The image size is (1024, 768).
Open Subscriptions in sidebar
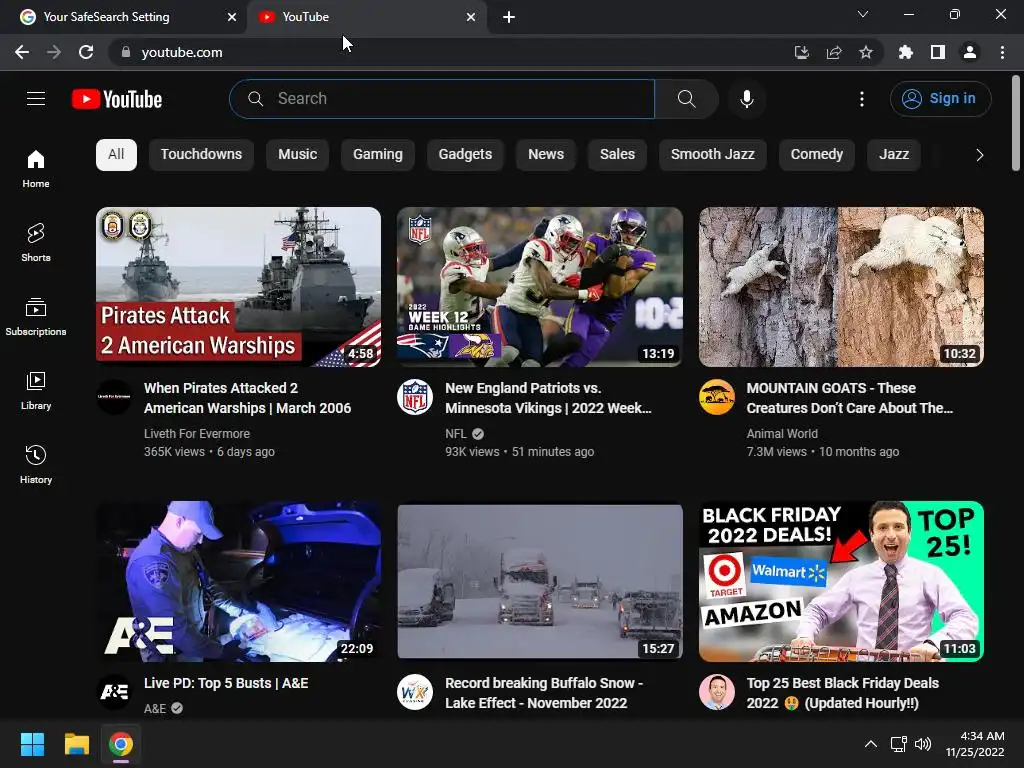point(36,317)
